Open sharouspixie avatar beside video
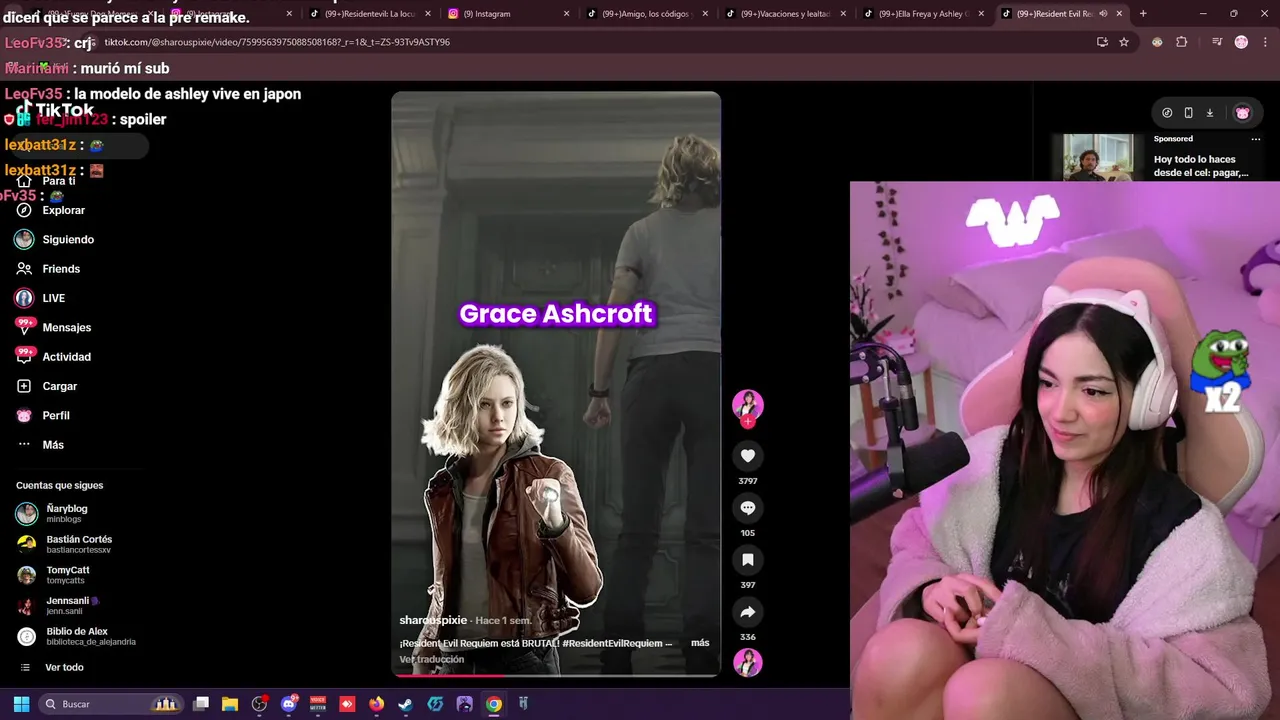Screen dimensions: 1280x720 (x=747, y=404)
